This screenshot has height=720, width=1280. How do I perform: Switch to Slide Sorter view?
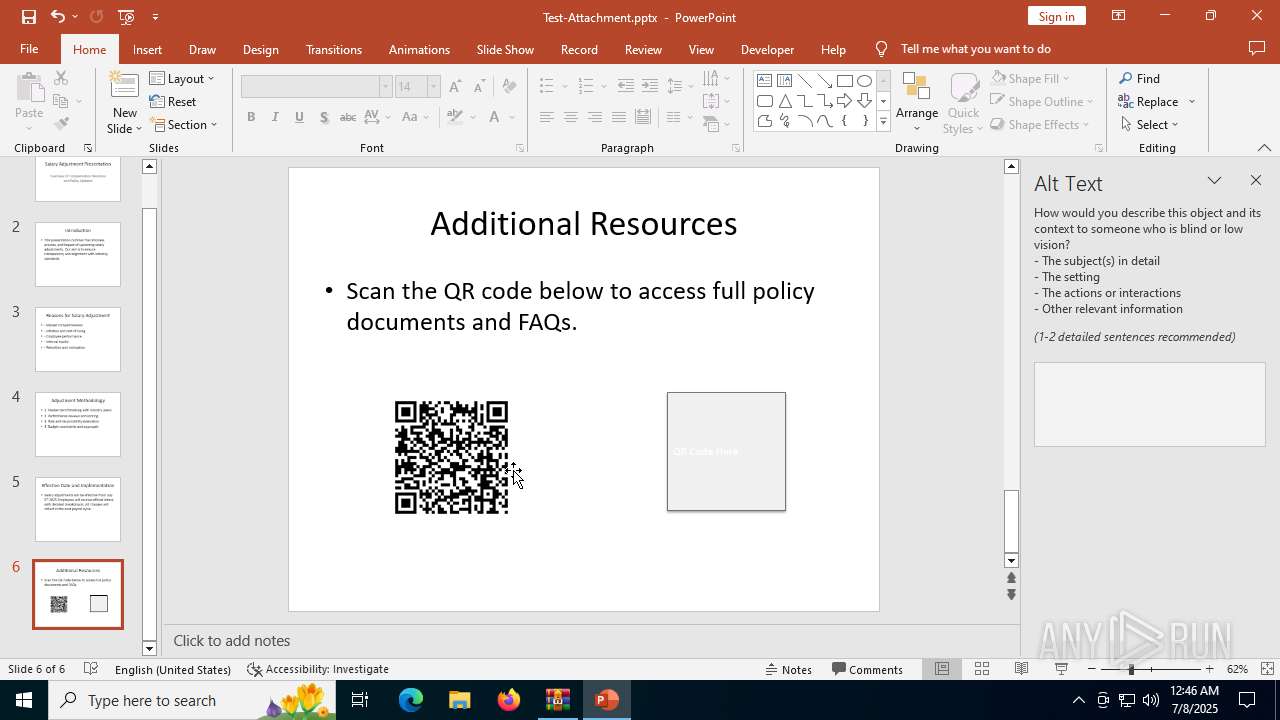[982, 669]
